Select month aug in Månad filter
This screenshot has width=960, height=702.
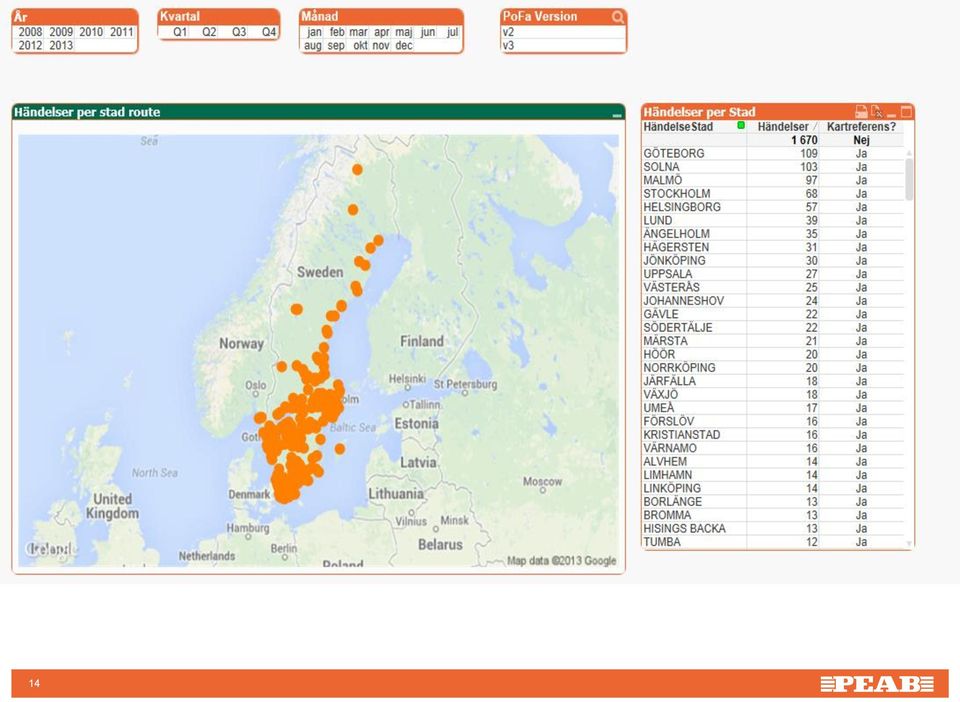(x=313, y=45)
